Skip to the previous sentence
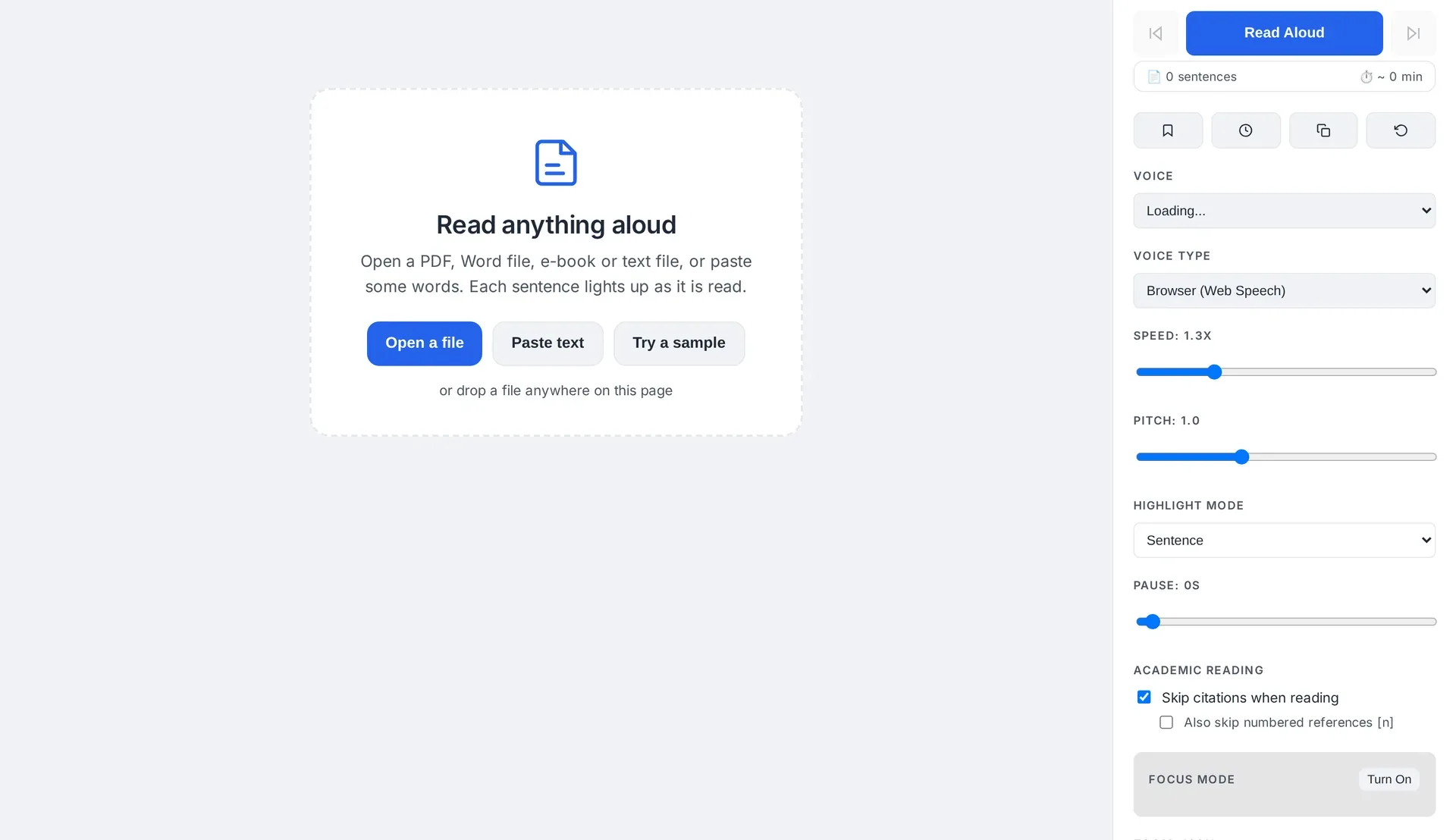This screenshot has height=840, width=1456. tap(1156, 33)
